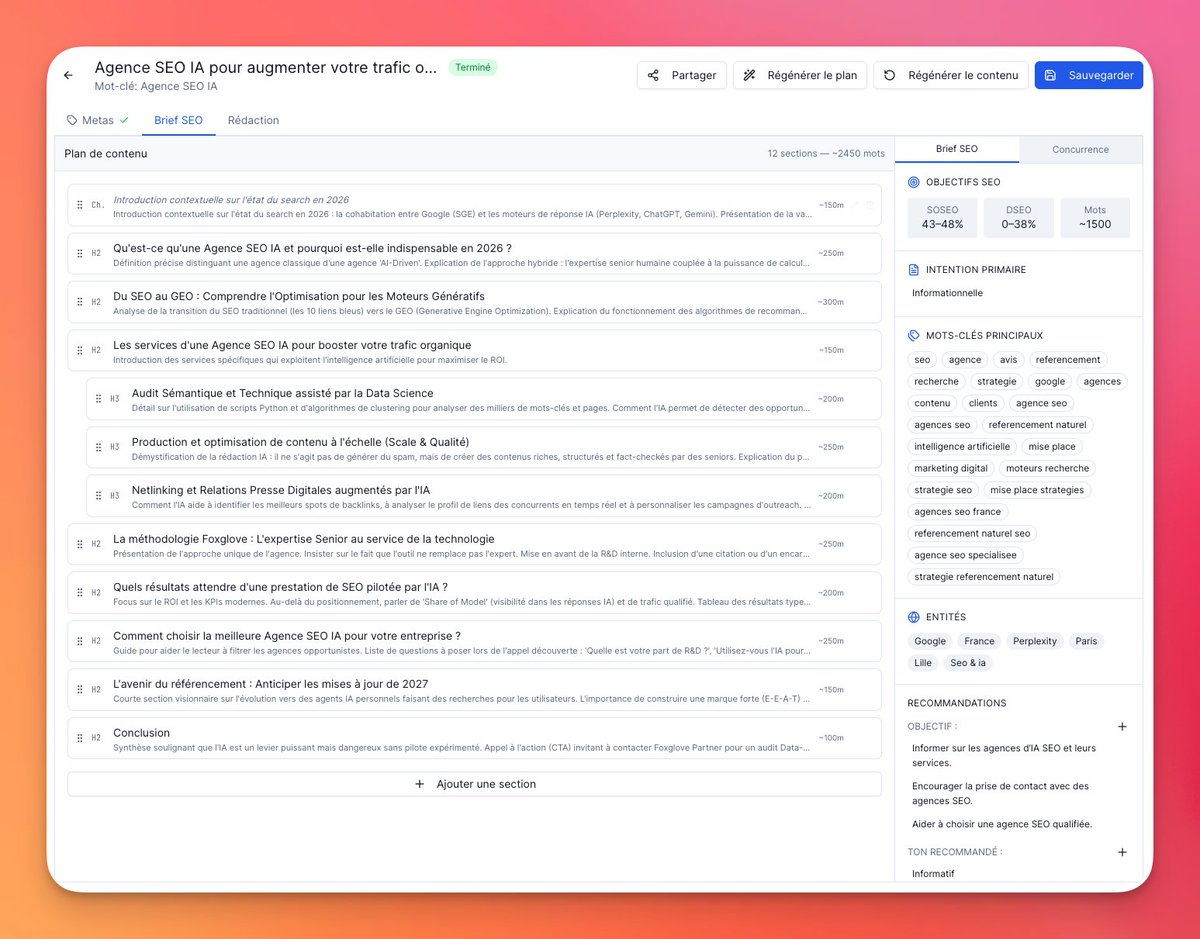
Task: Select L'avenir du référencement heading
Action: (x=271, y=684)
